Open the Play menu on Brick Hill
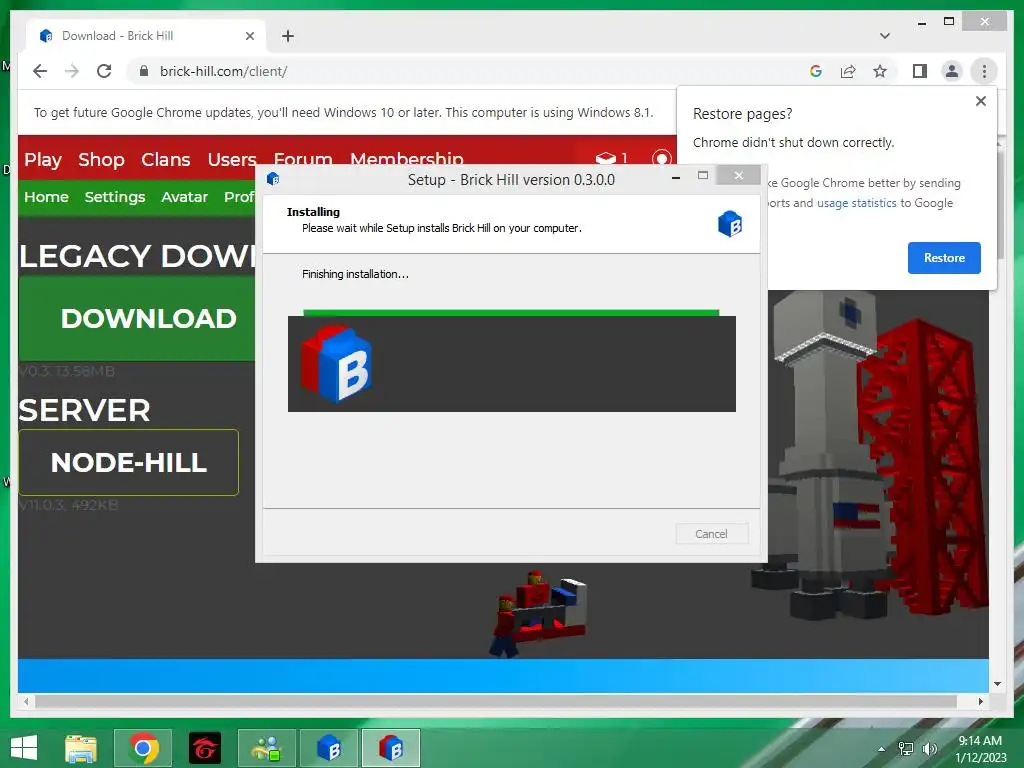This screenshot has width=1024, height=768. [x=43, y=159]
